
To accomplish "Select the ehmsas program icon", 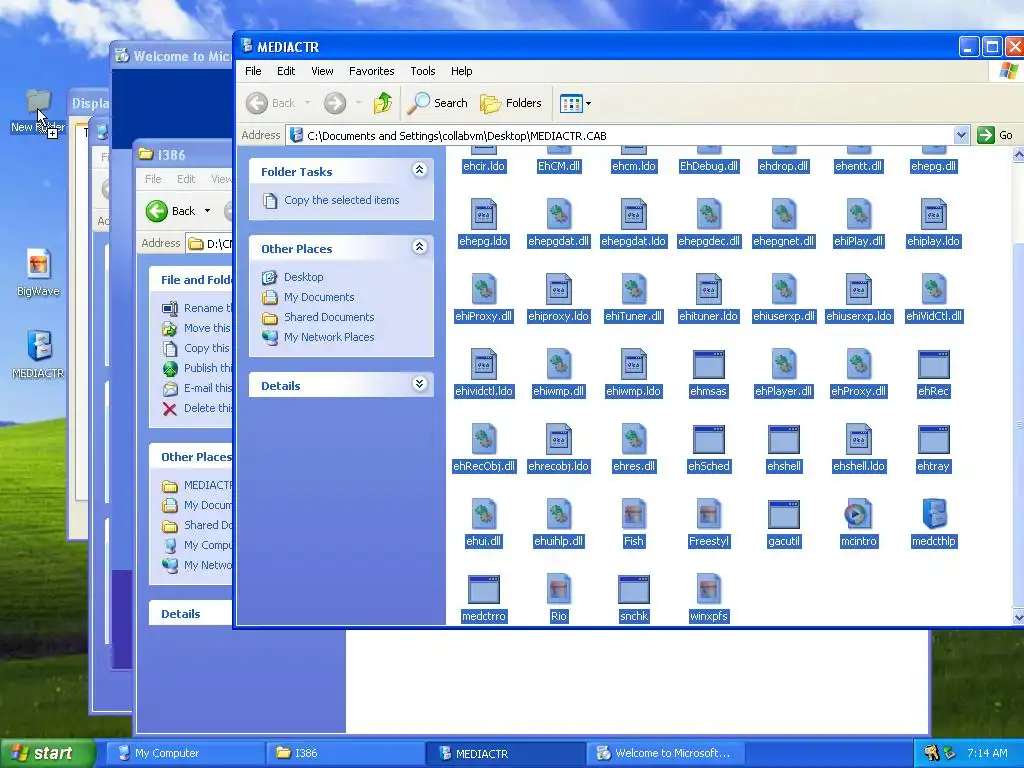I will point(709,364).
